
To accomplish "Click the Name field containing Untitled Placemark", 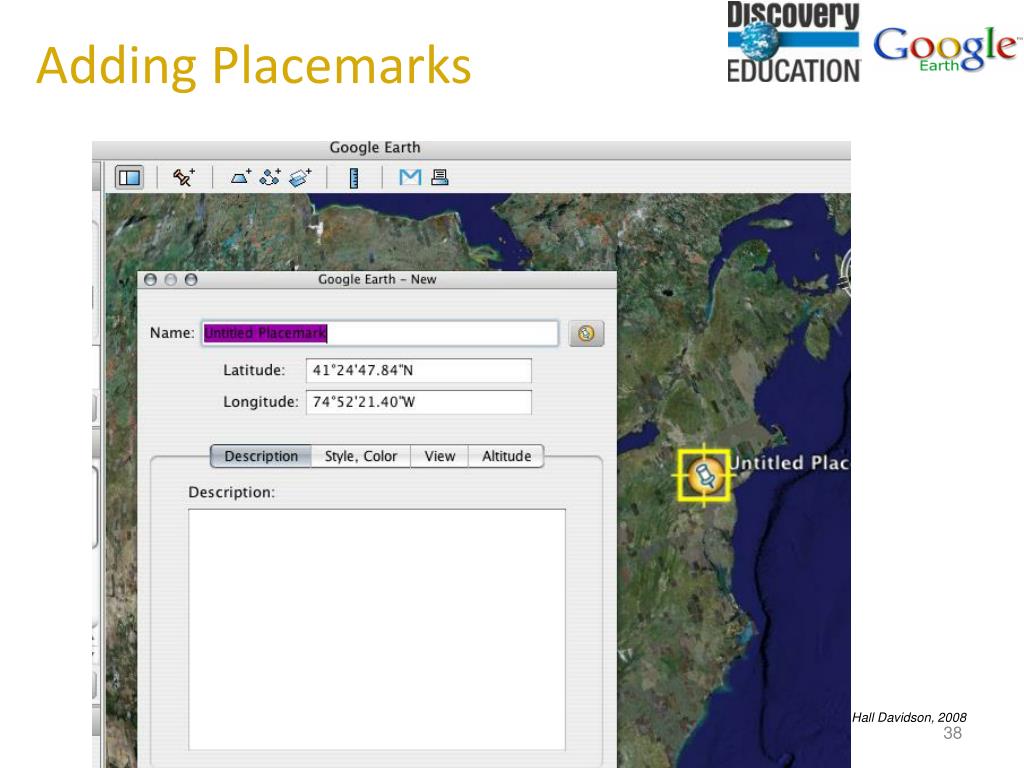I will [380, 333].
